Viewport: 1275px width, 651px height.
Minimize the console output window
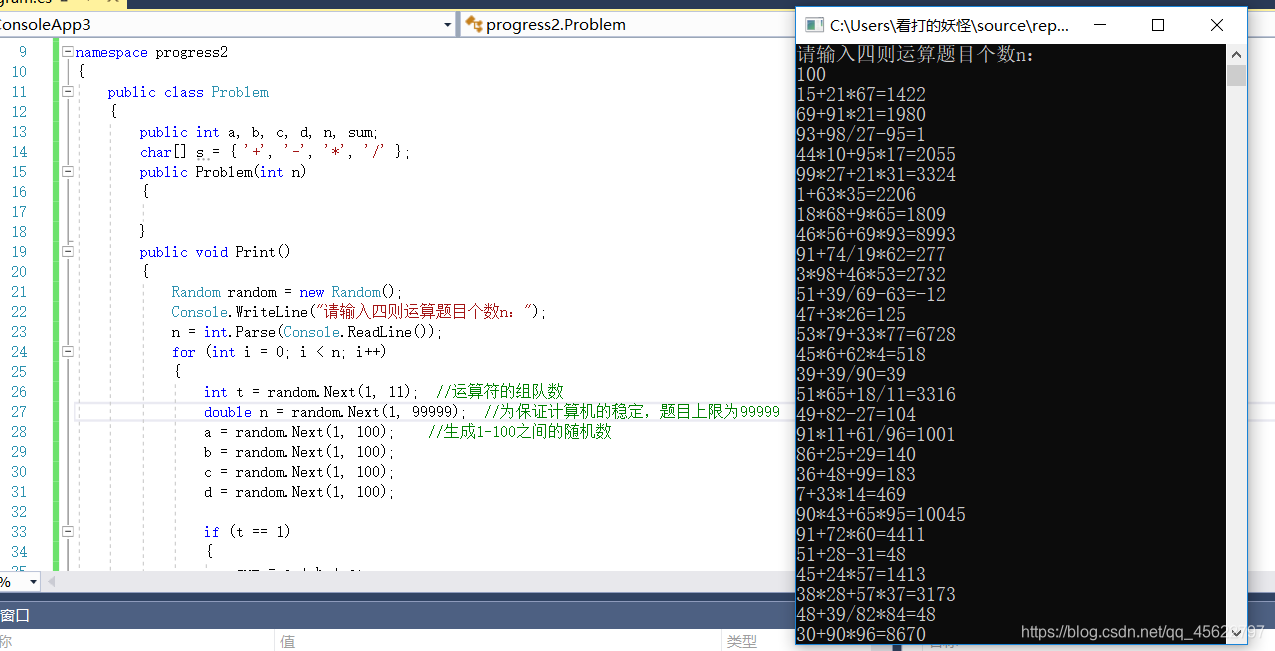coord(1100,25)
